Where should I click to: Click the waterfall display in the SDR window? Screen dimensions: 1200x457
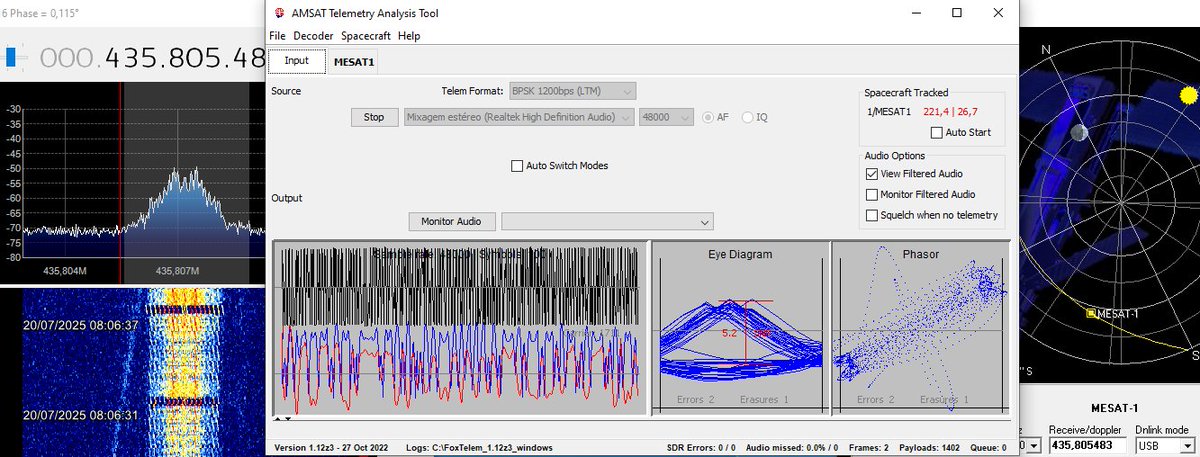(132, 372)
